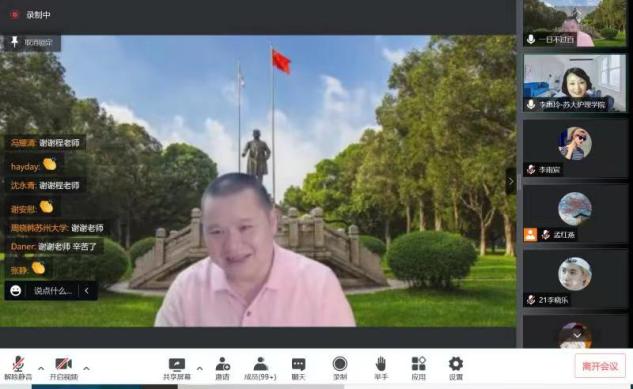Unpin the video via 取消锁定 button
633x389 pixels.
click(x=32, y=42)
